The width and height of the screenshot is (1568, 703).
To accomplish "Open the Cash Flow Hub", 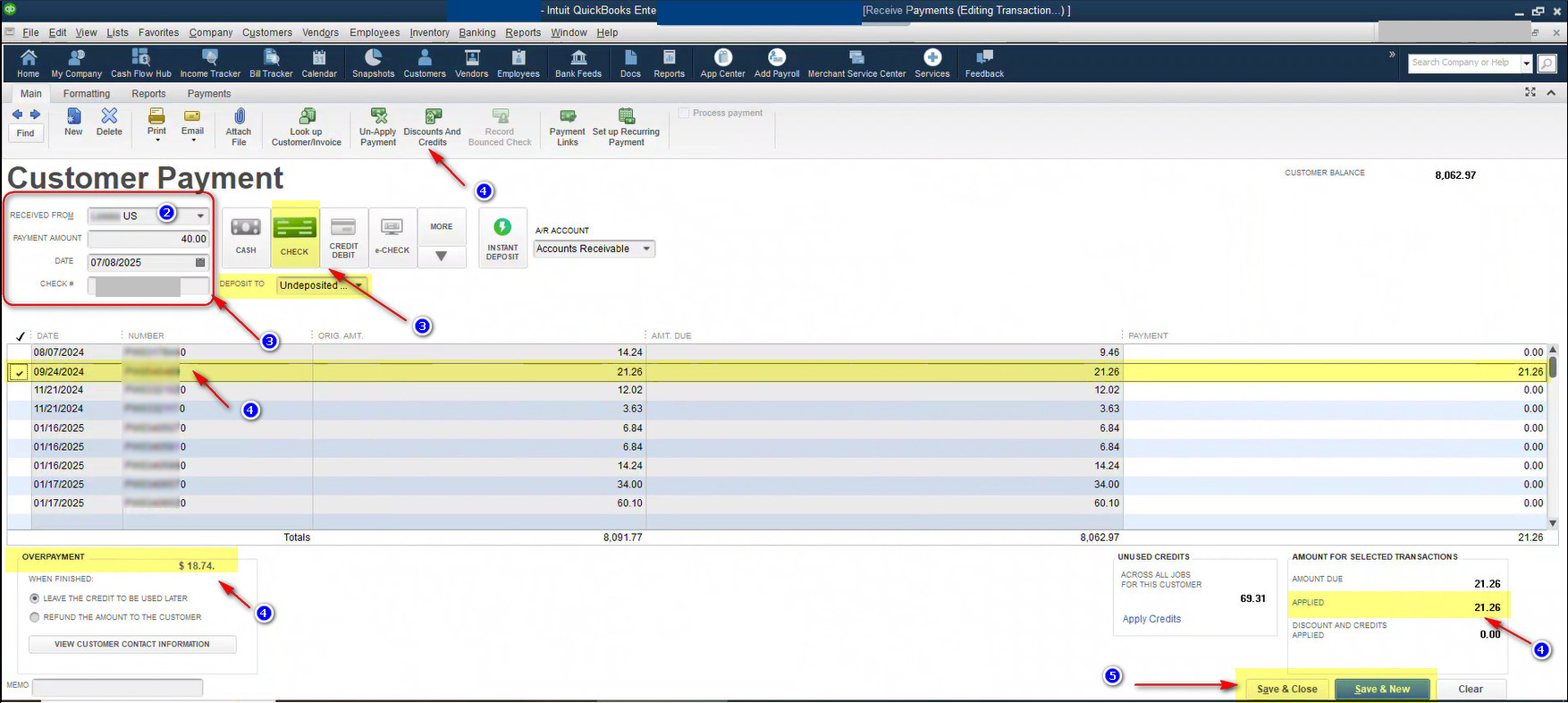I will tap(140, 64).
